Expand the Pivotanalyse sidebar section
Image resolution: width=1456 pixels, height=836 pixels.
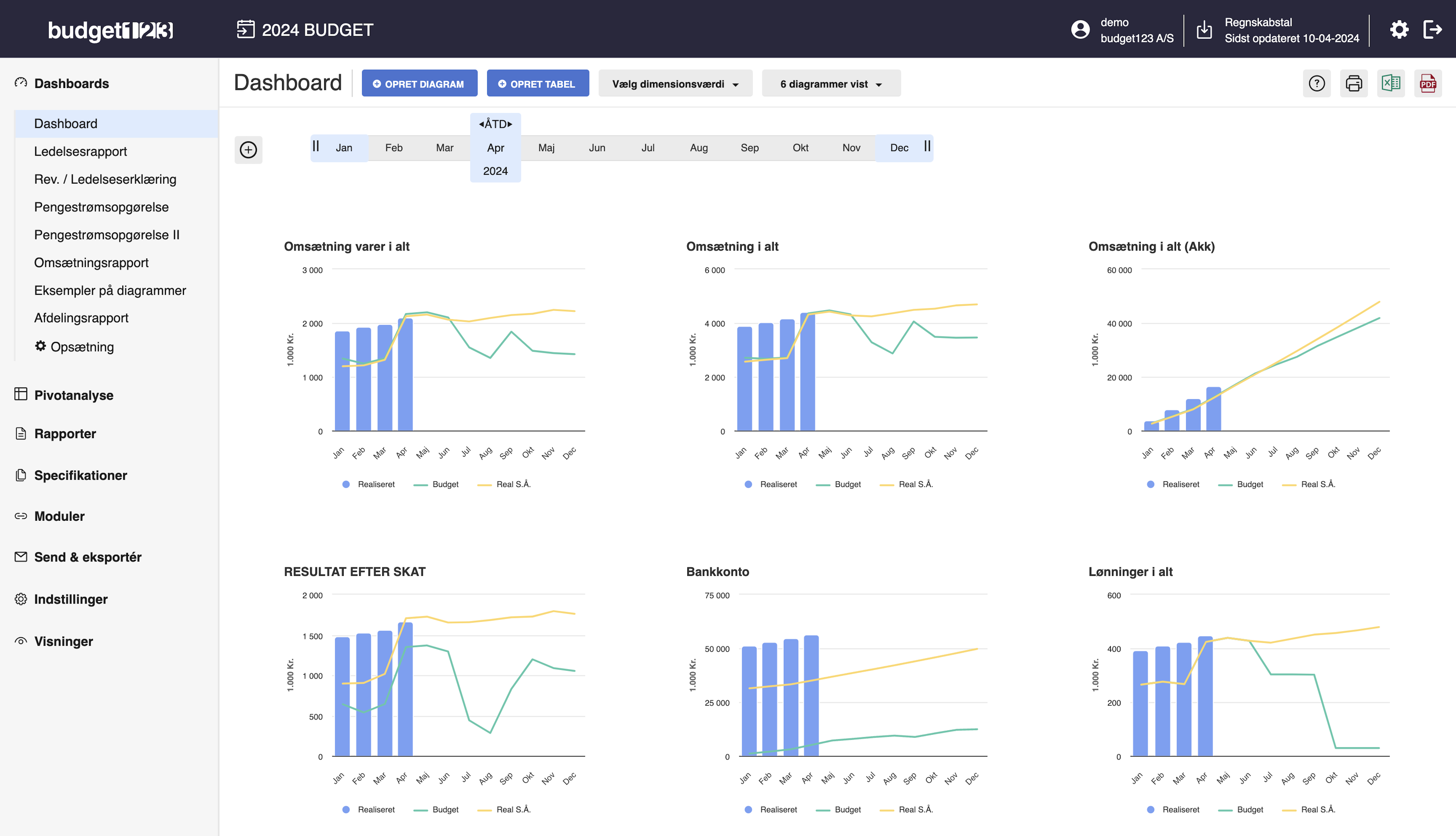click(x=73, y=395)
